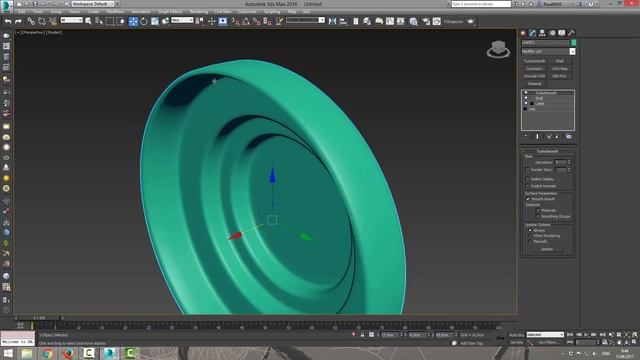The image size is (640, 360).
Task: Enable Isoline Display checkbox
Action: 527,179
